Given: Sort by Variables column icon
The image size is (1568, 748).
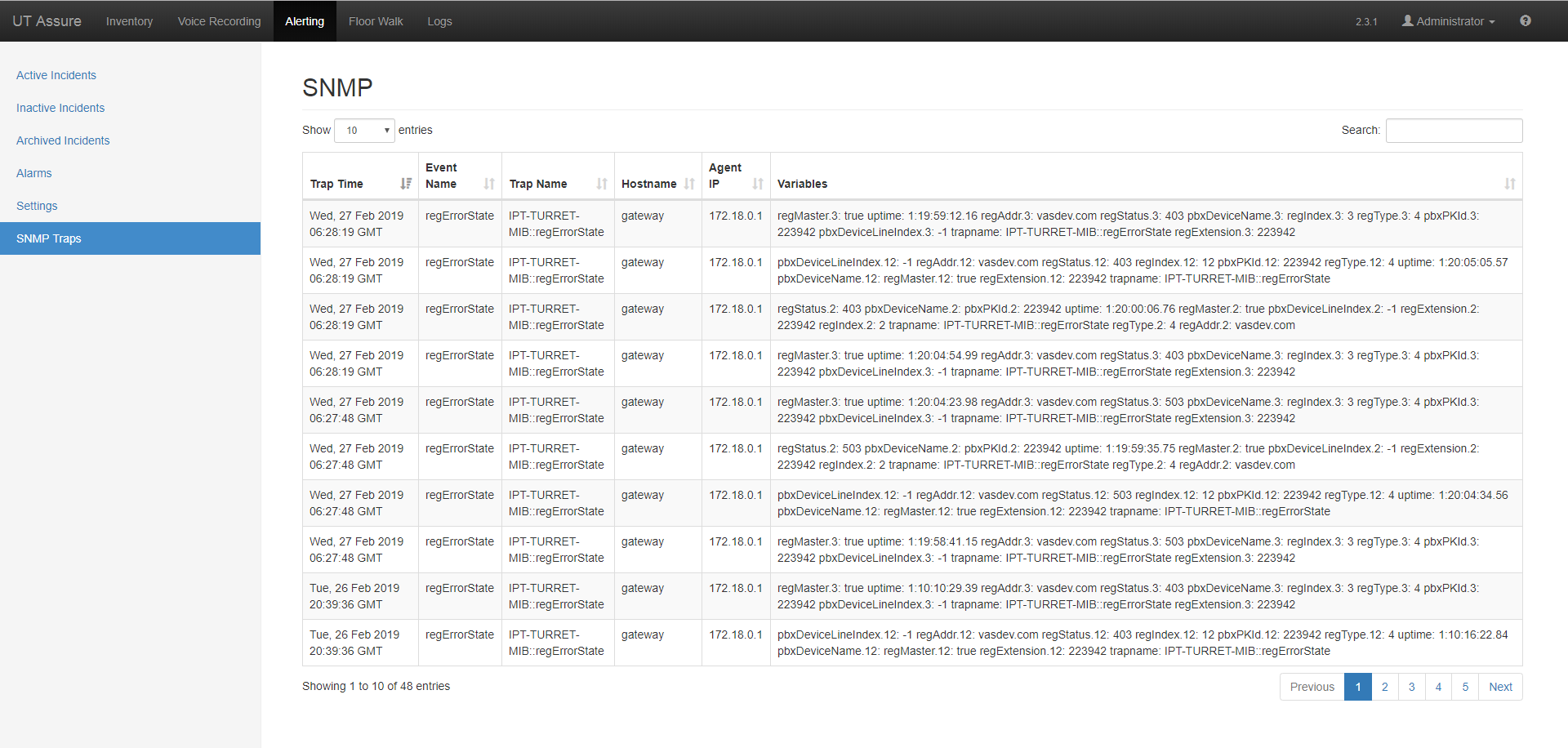Looking at the screenshot, I should 1510,184.
